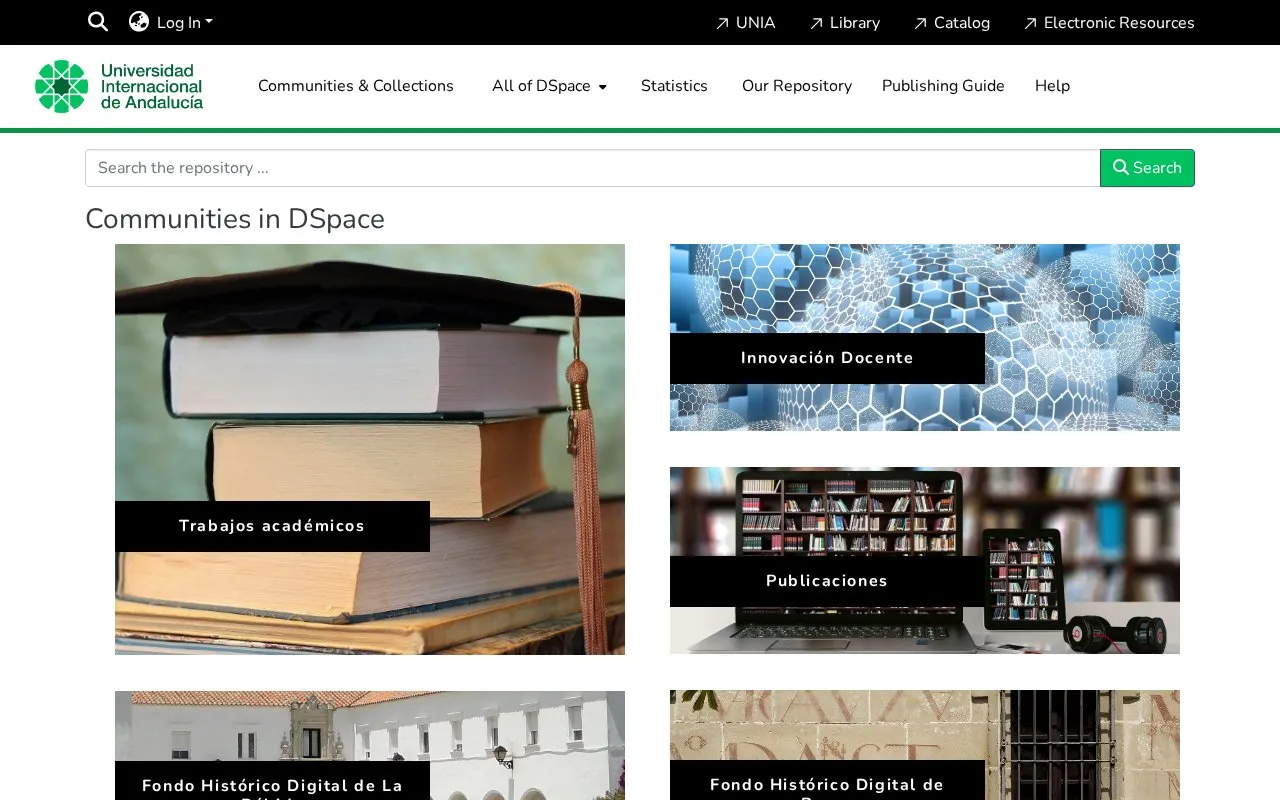Image resolution: width=1280 pixels, height=800 pixels.
Task: Open the Library external link
Action: [844, 23]
